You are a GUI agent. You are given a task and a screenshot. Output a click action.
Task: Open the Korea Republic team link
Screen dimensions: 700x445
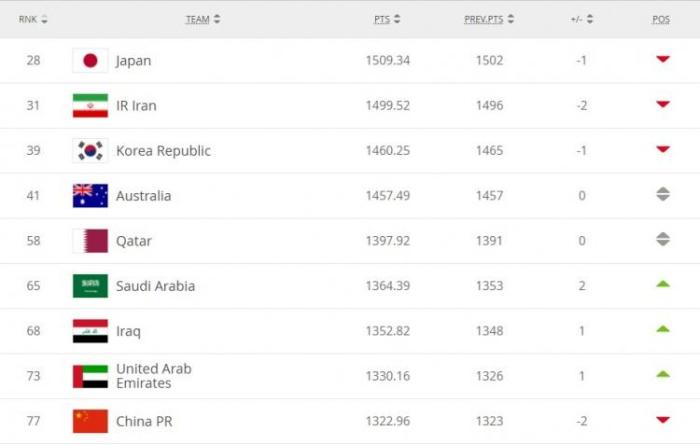click(163, 151)
